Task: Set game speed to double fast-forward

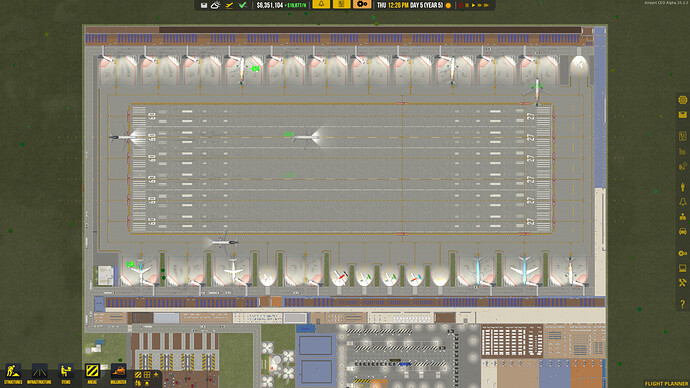Action: (x=480, y=5)
